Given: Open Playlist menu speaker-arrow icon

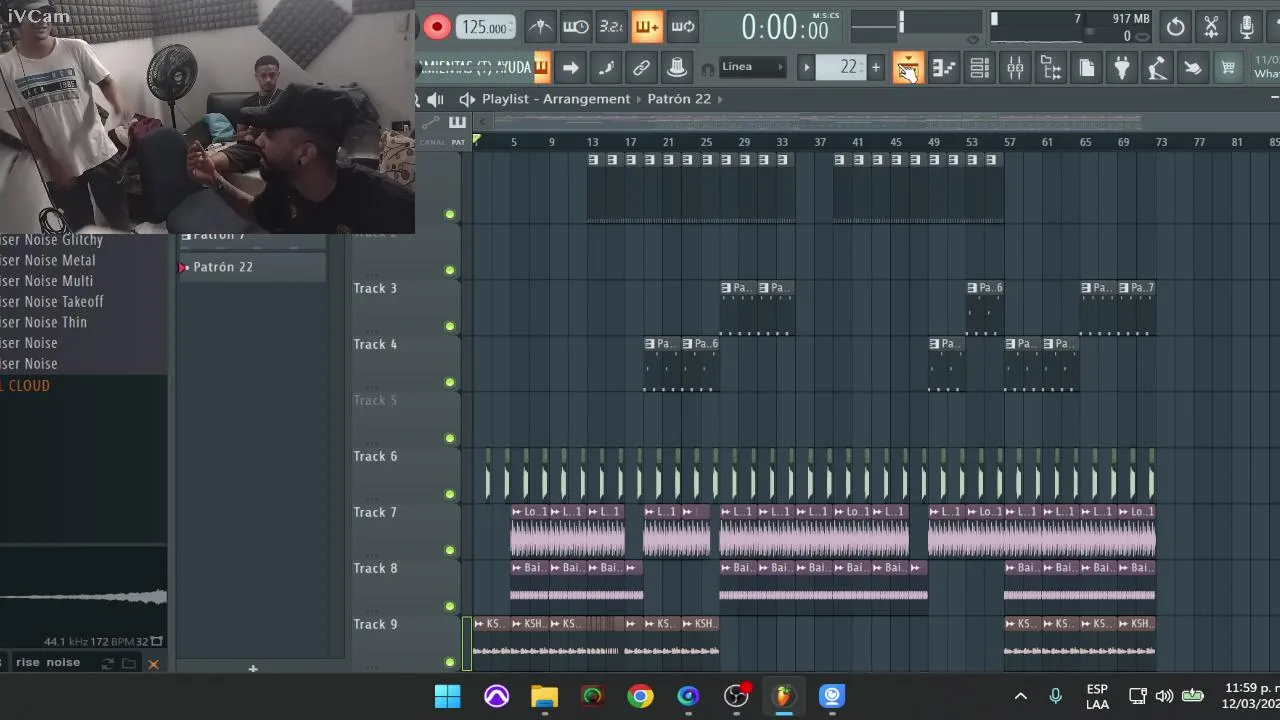Looking at the screenshot, I should point(467,99).
